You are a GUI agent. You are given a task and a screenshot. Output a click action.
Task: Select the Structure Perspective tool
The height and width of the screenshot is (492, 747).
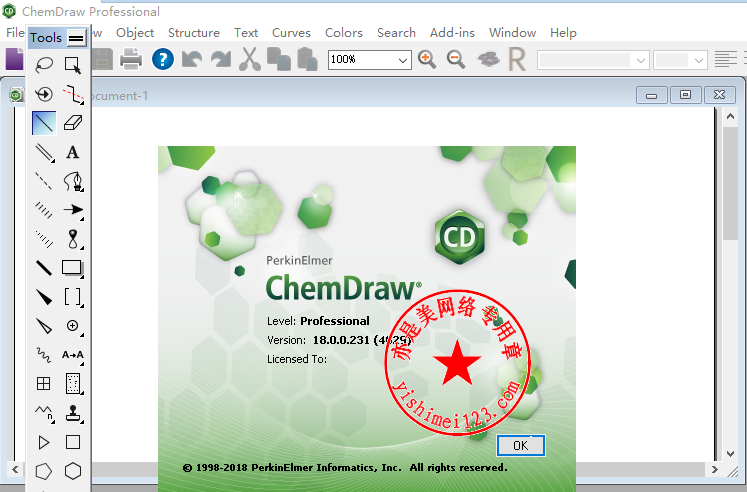tap(44, 94)
